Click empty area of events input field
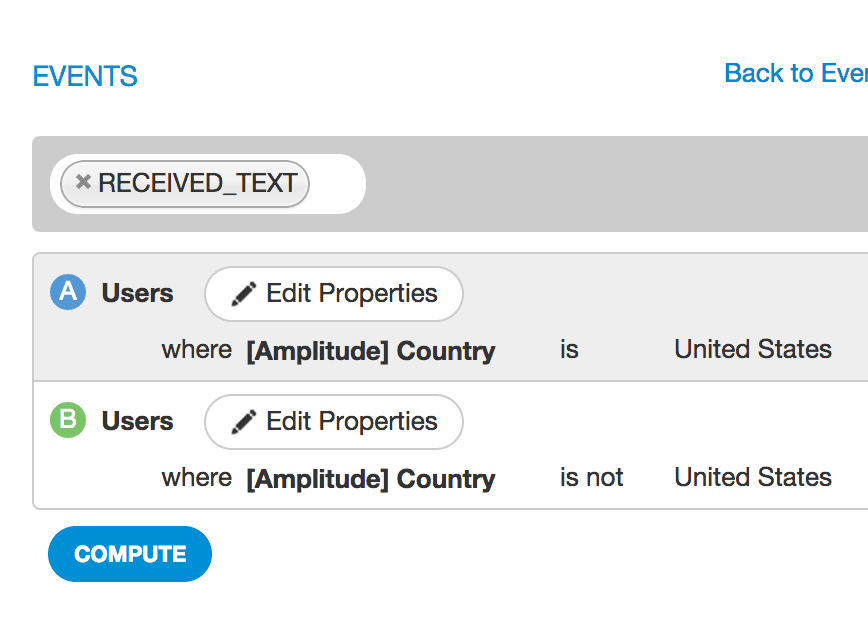Image resolution: width=868 pixels, height=618 pixels. [x=337, y=184]
